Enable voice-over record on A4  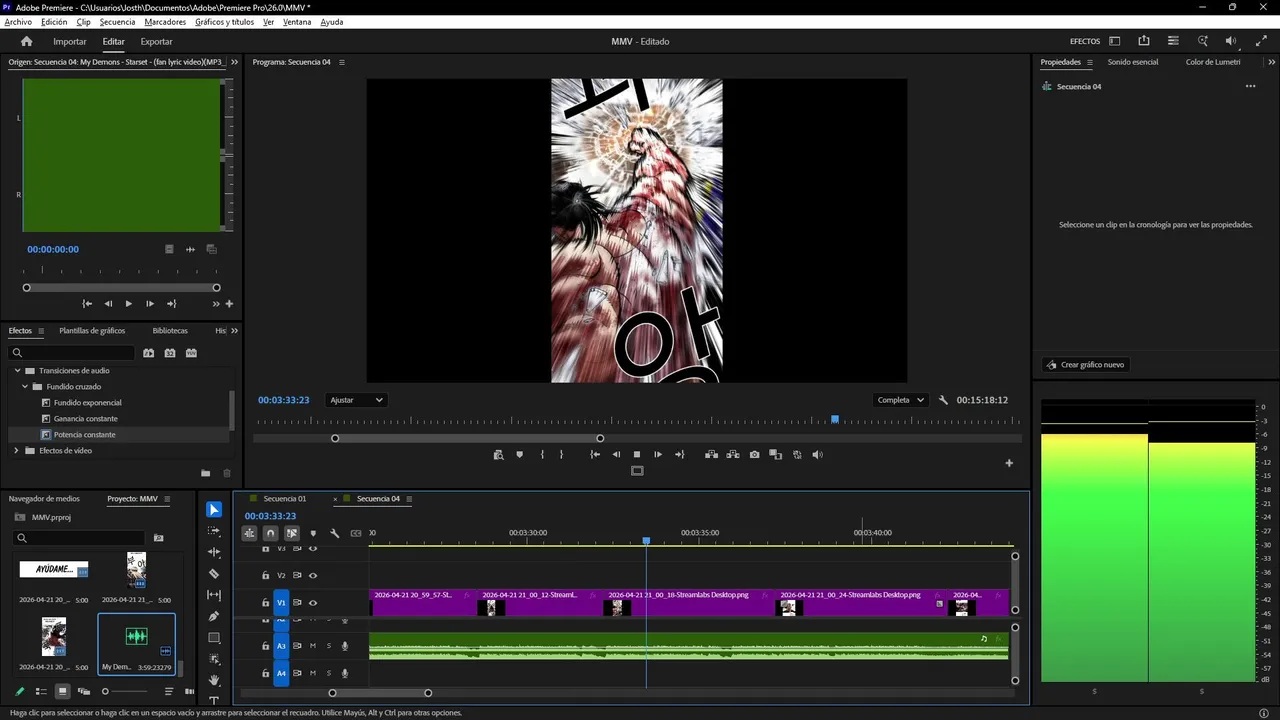[x=345, y=673]
